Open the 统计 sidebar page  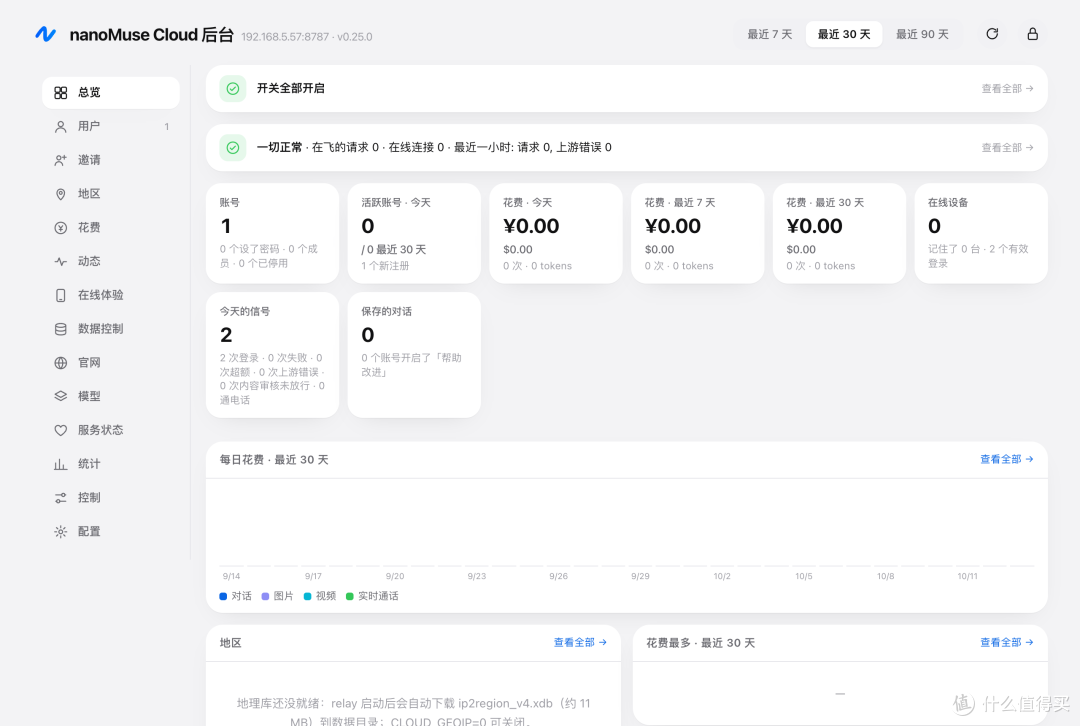click(x=111, y=464)
